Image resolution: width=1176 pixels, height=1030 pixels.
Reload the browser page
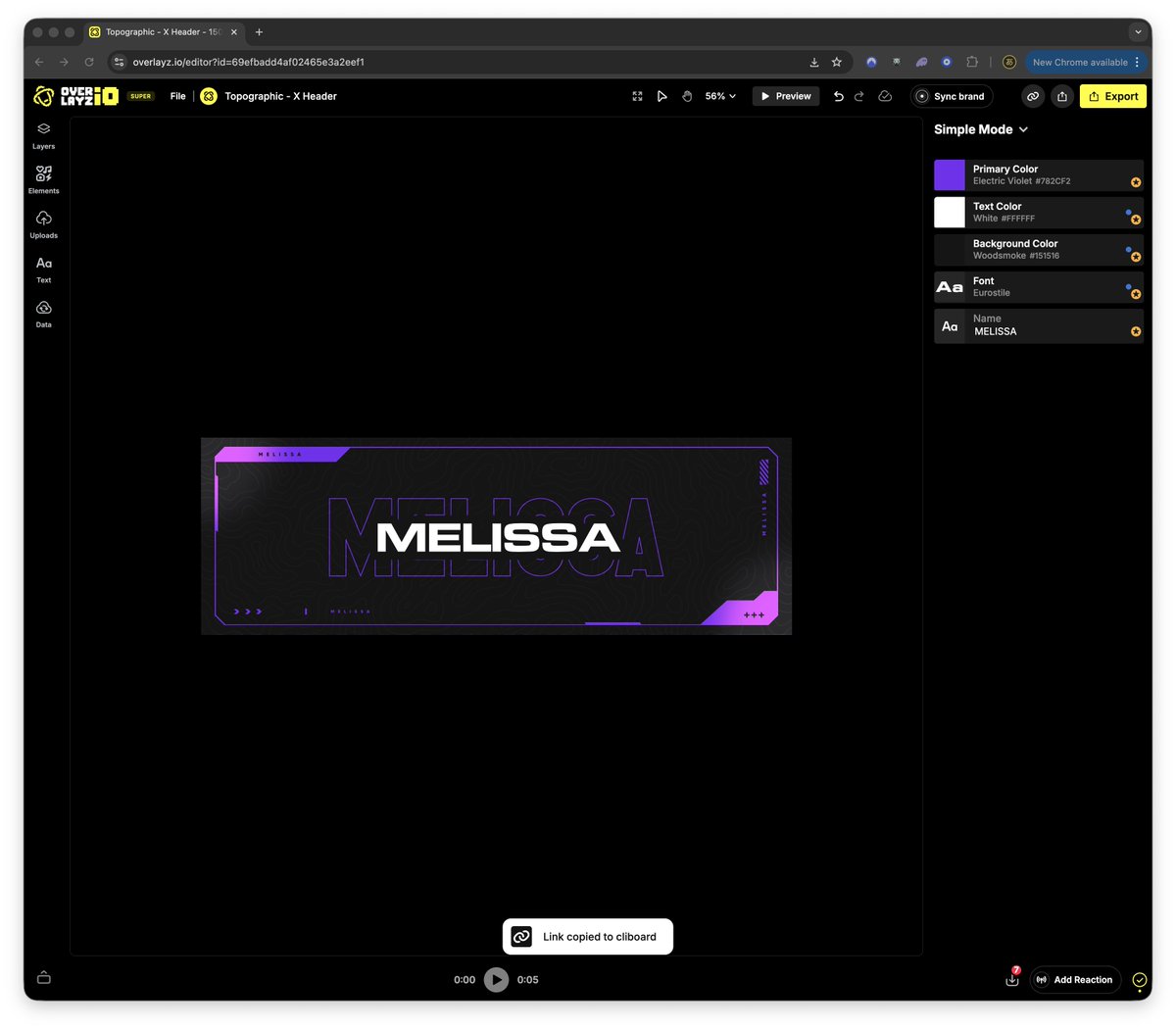pos(89,62)
